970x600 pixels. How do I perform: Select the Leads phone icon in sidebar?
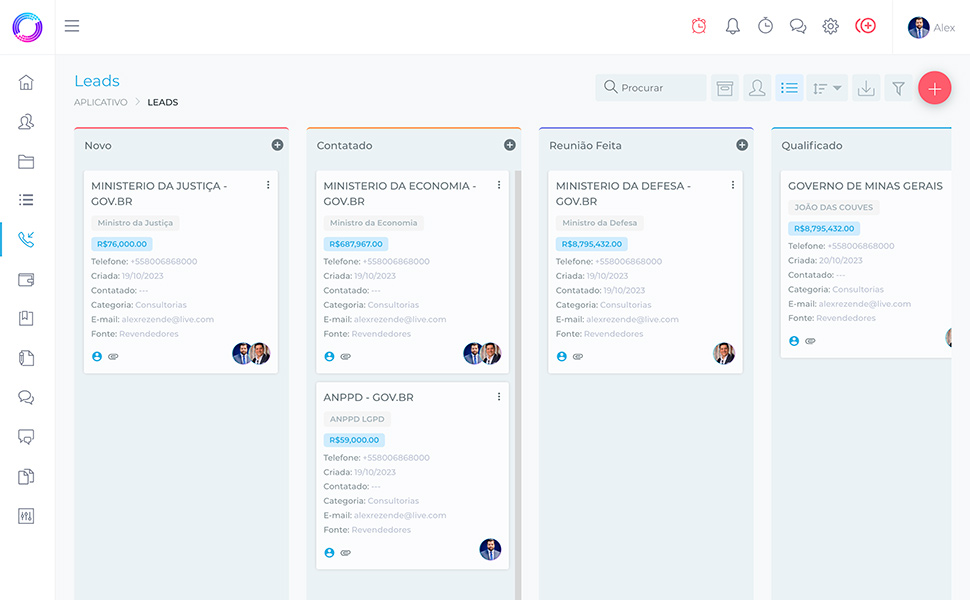26,239
